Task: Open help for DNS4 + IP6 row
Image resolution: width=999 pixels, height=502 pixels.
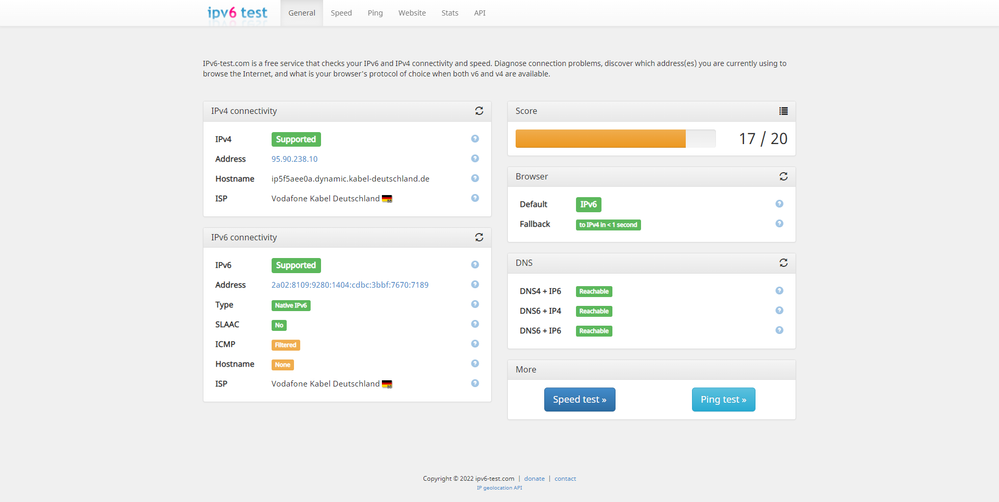Action: pos(779,290)
